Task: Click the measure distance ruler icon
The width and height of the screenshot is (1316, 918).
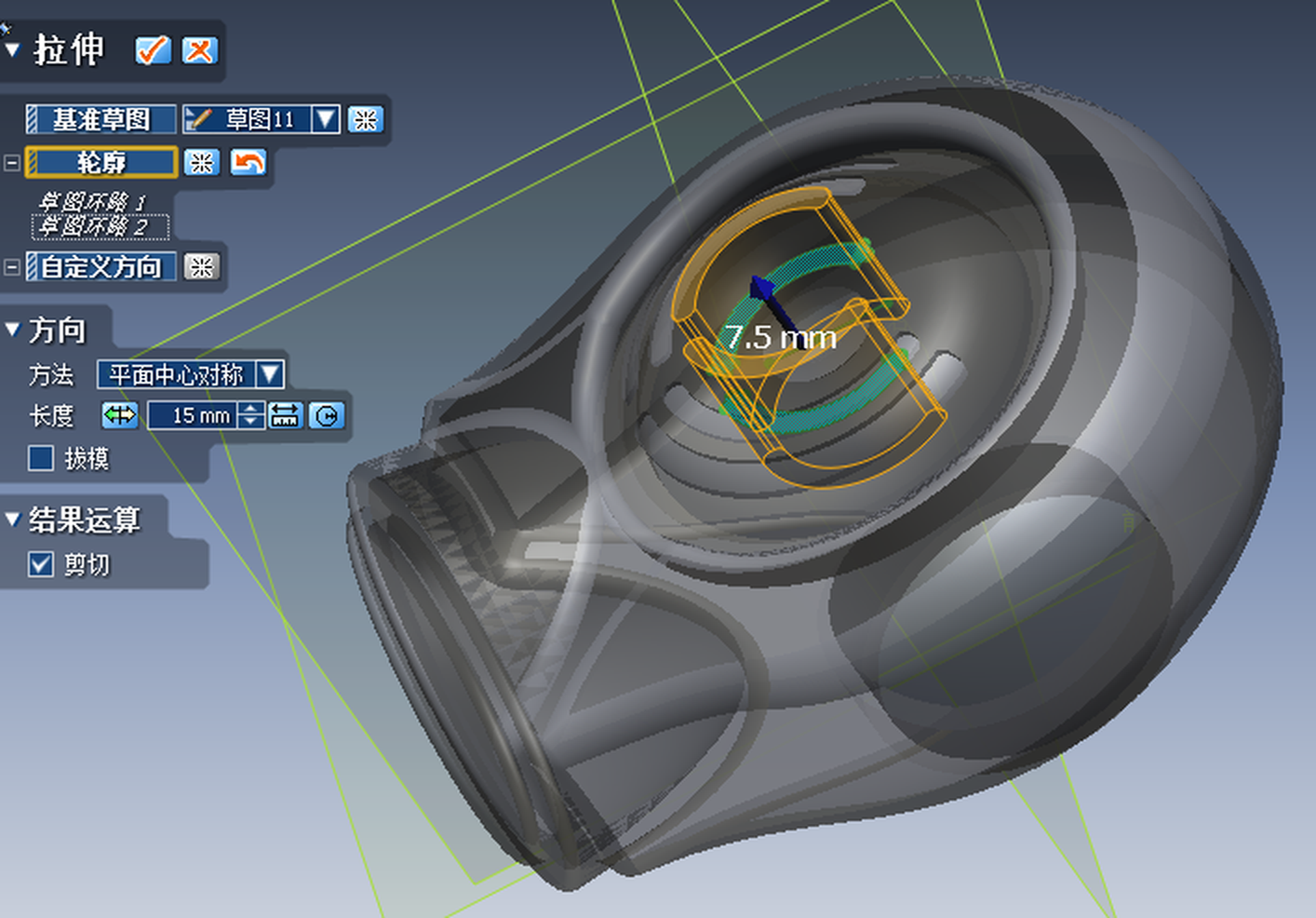Action: coord(285,415)
